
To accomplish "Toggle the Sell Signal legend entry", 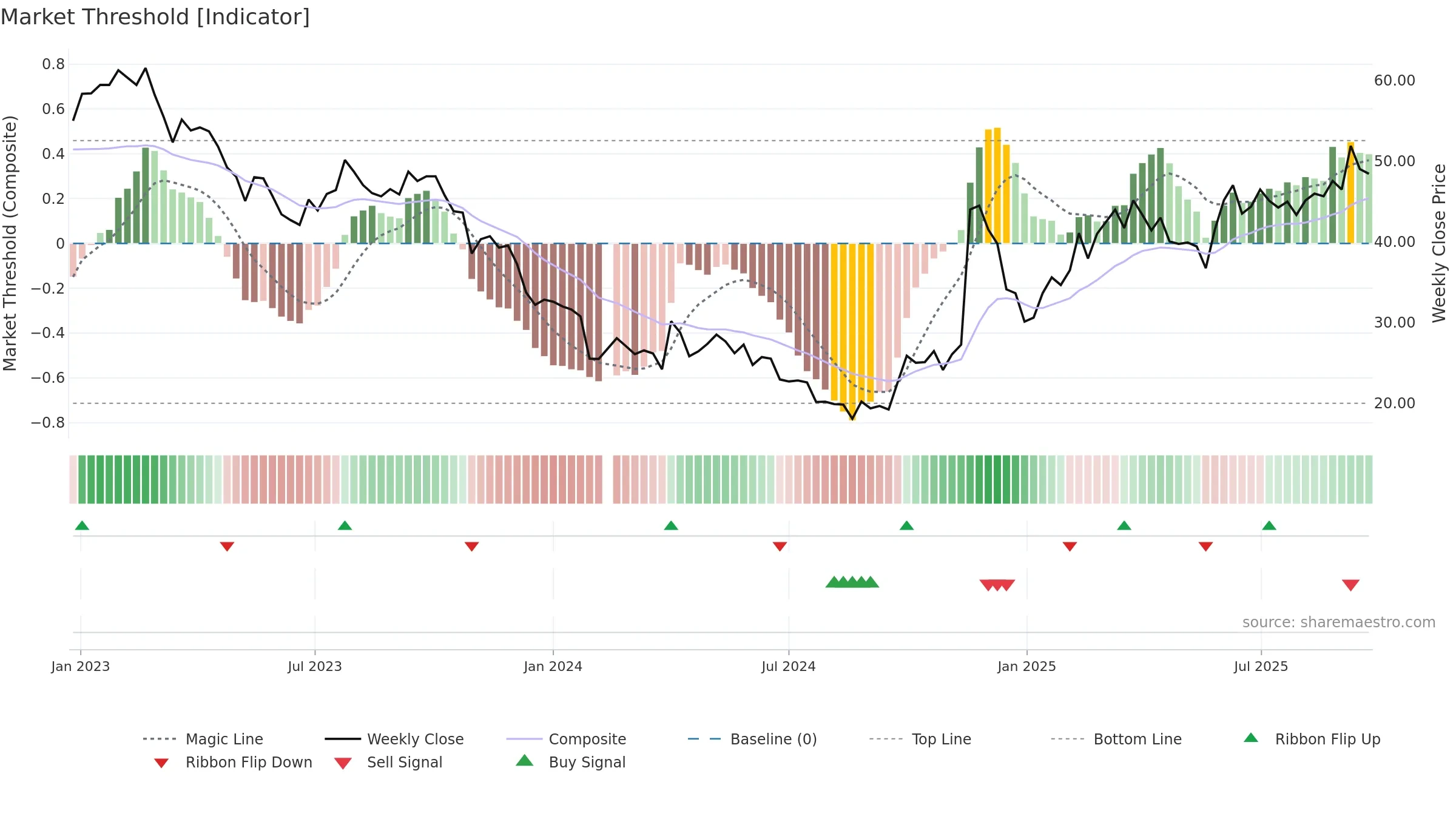I will [388, 762].
